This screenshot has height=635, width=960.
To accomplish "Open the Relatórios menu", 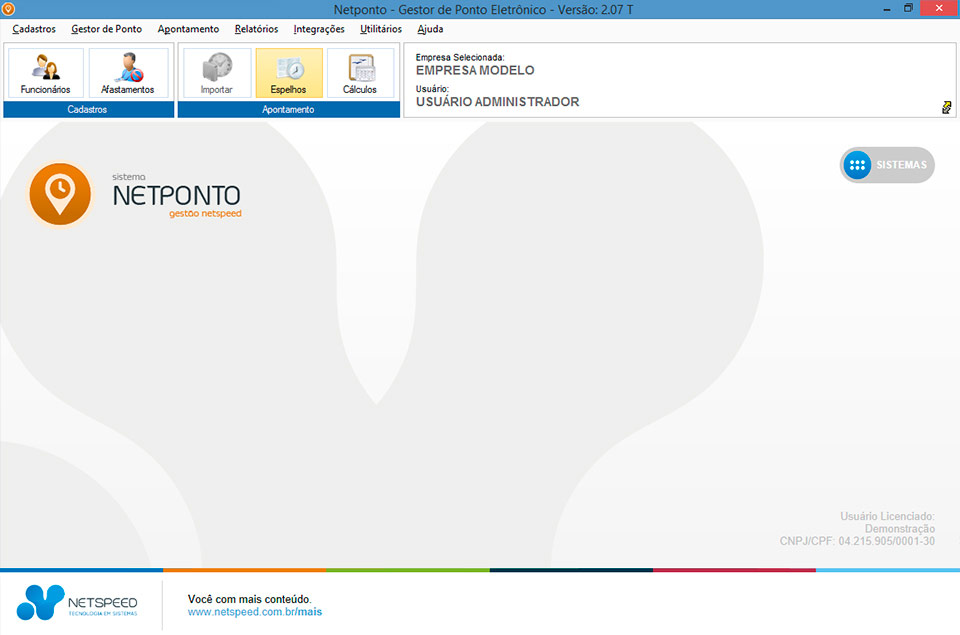I will click(x=257, y=29).
